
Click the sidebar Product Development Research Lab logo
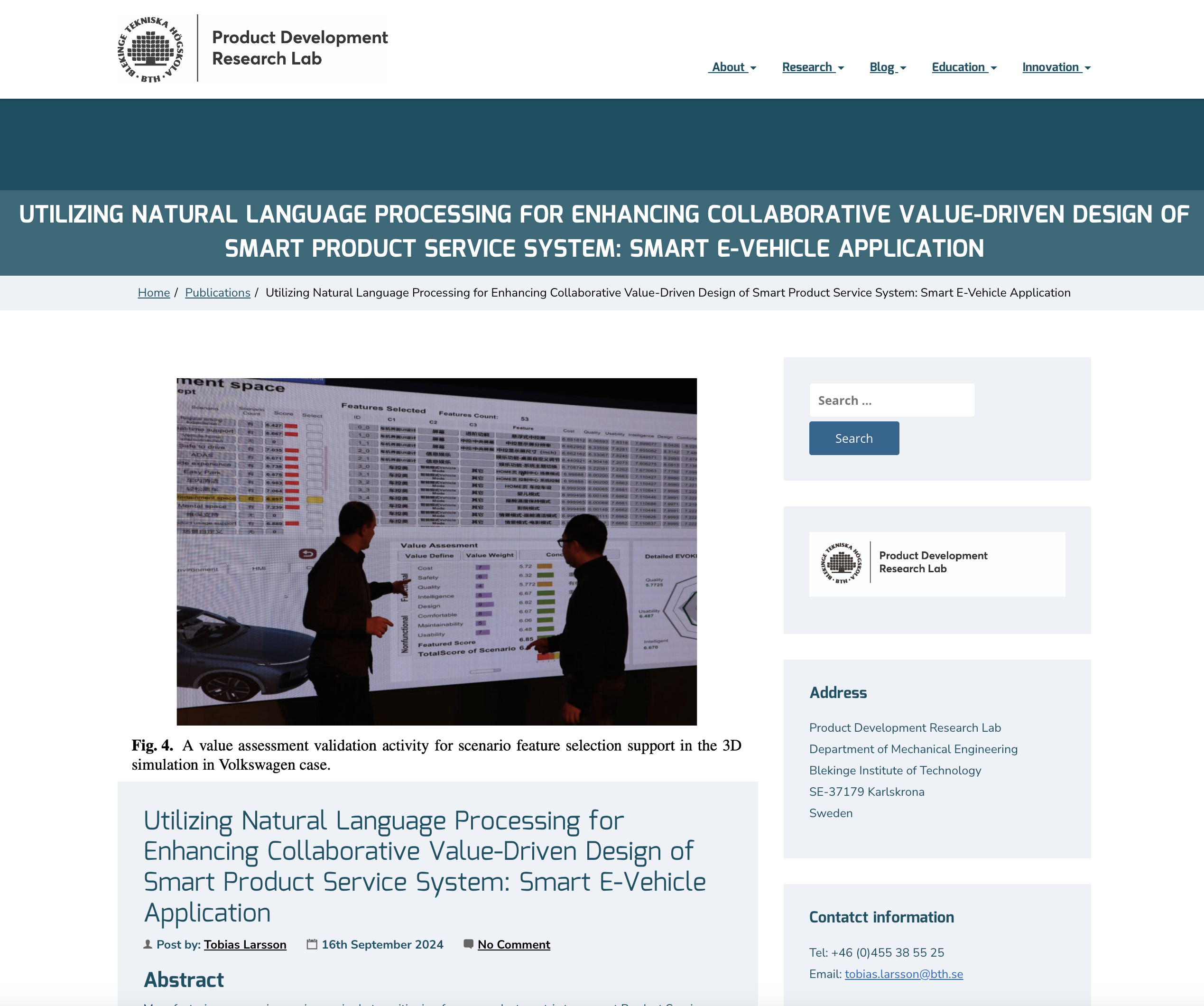(x=937, y=564)
